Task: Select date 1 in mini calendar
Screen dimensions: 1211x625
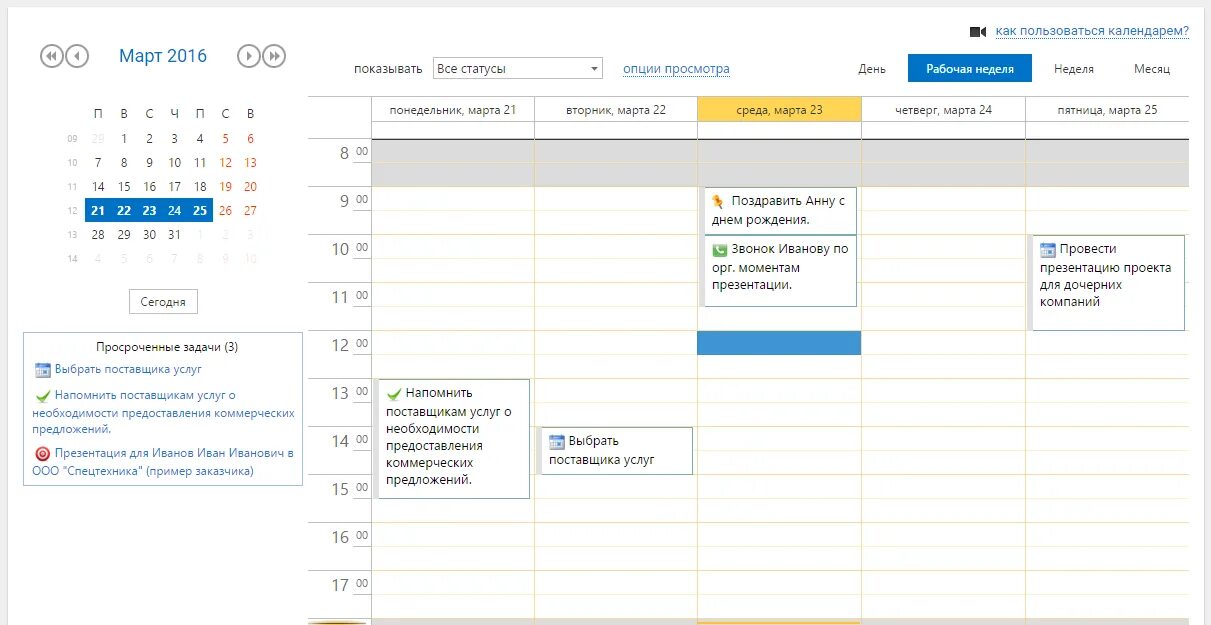Action: (124, 139)
